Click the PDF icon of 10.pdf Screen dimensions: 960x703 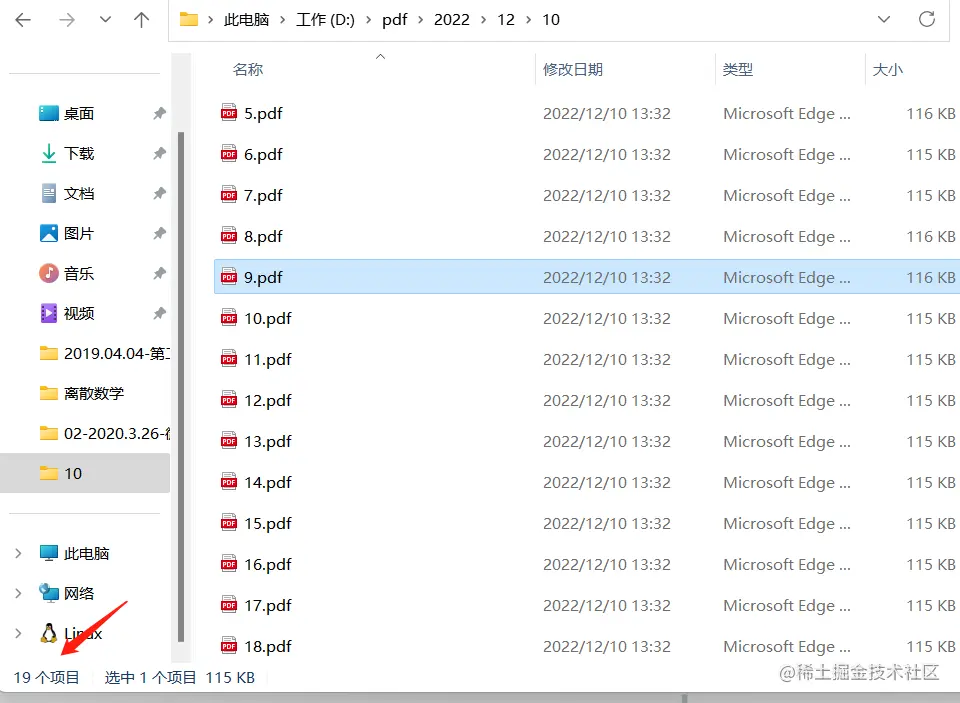229,318
